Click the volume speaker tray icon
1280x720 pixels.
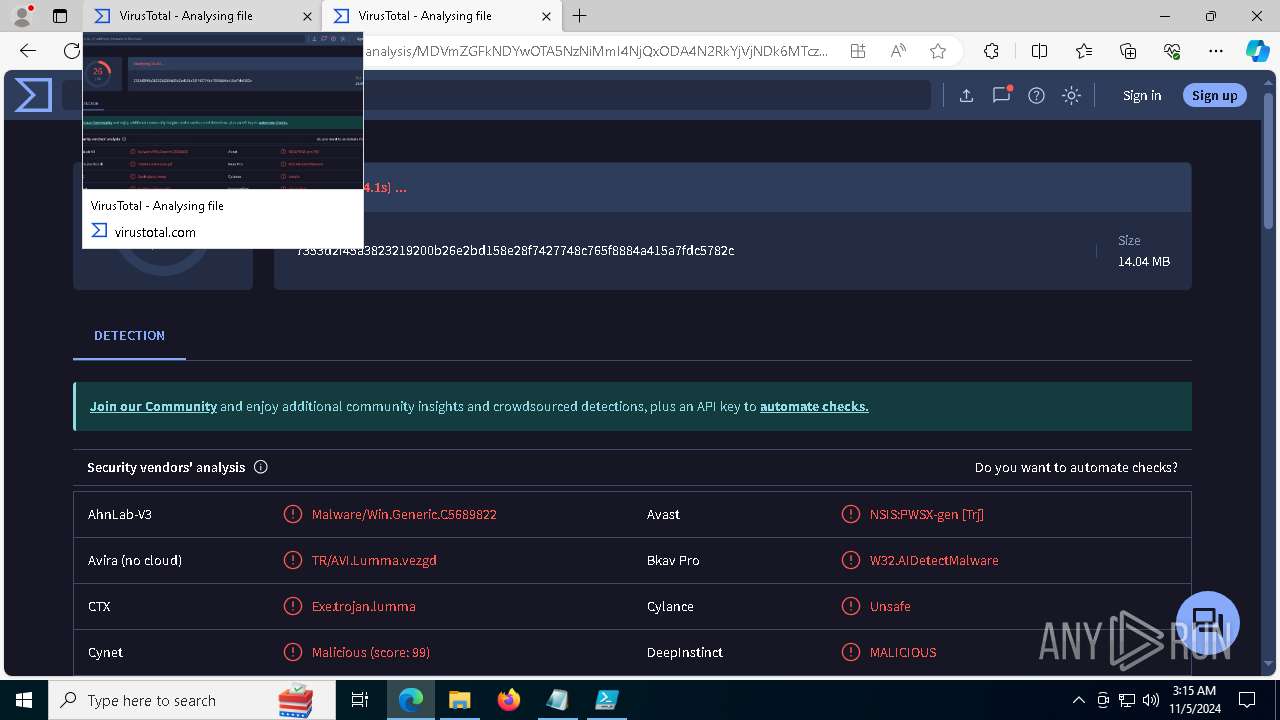pos(1150,700)
